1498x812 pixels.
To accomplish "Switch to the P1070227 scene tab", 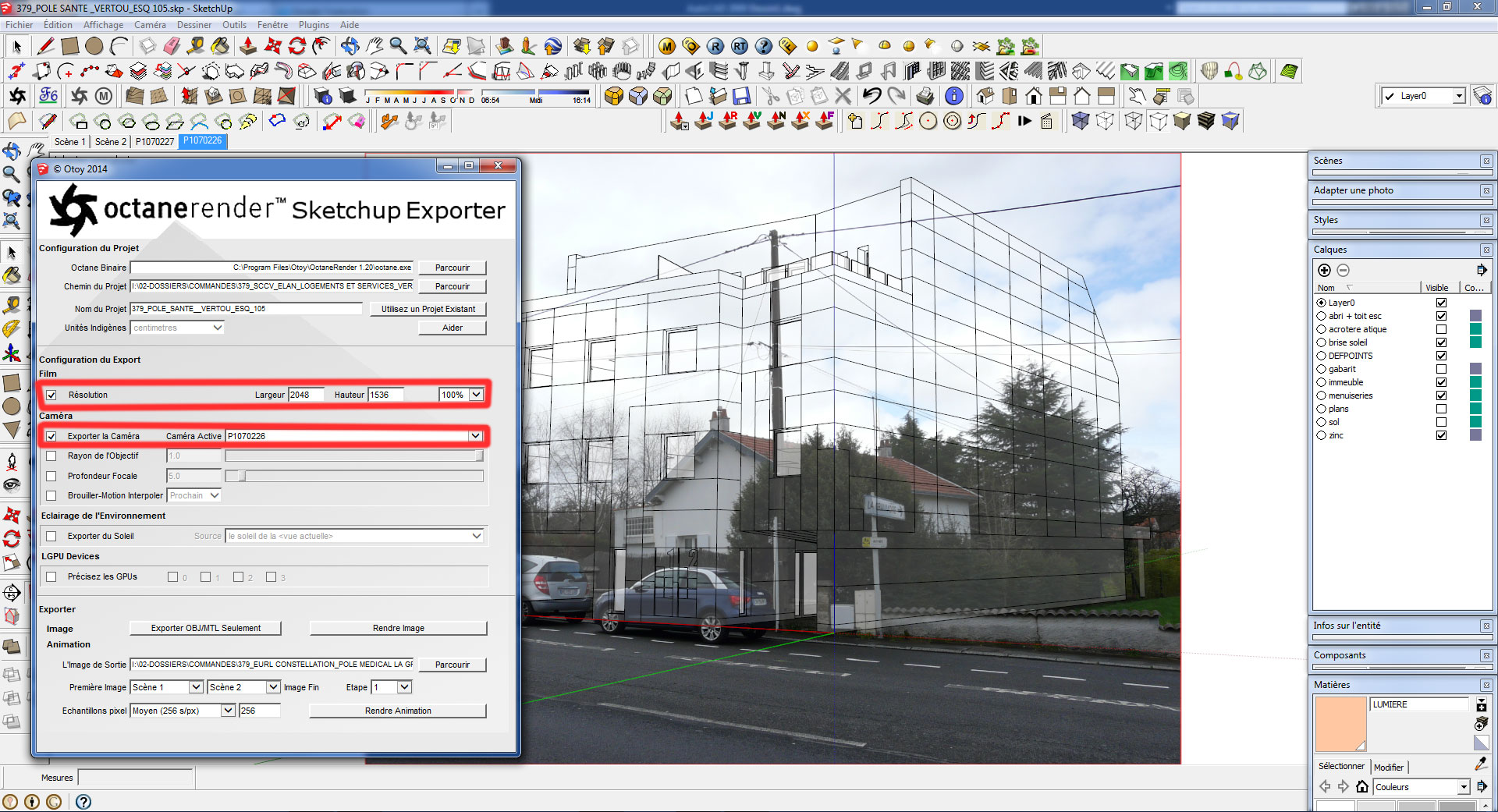I will [x=154, y=141].
